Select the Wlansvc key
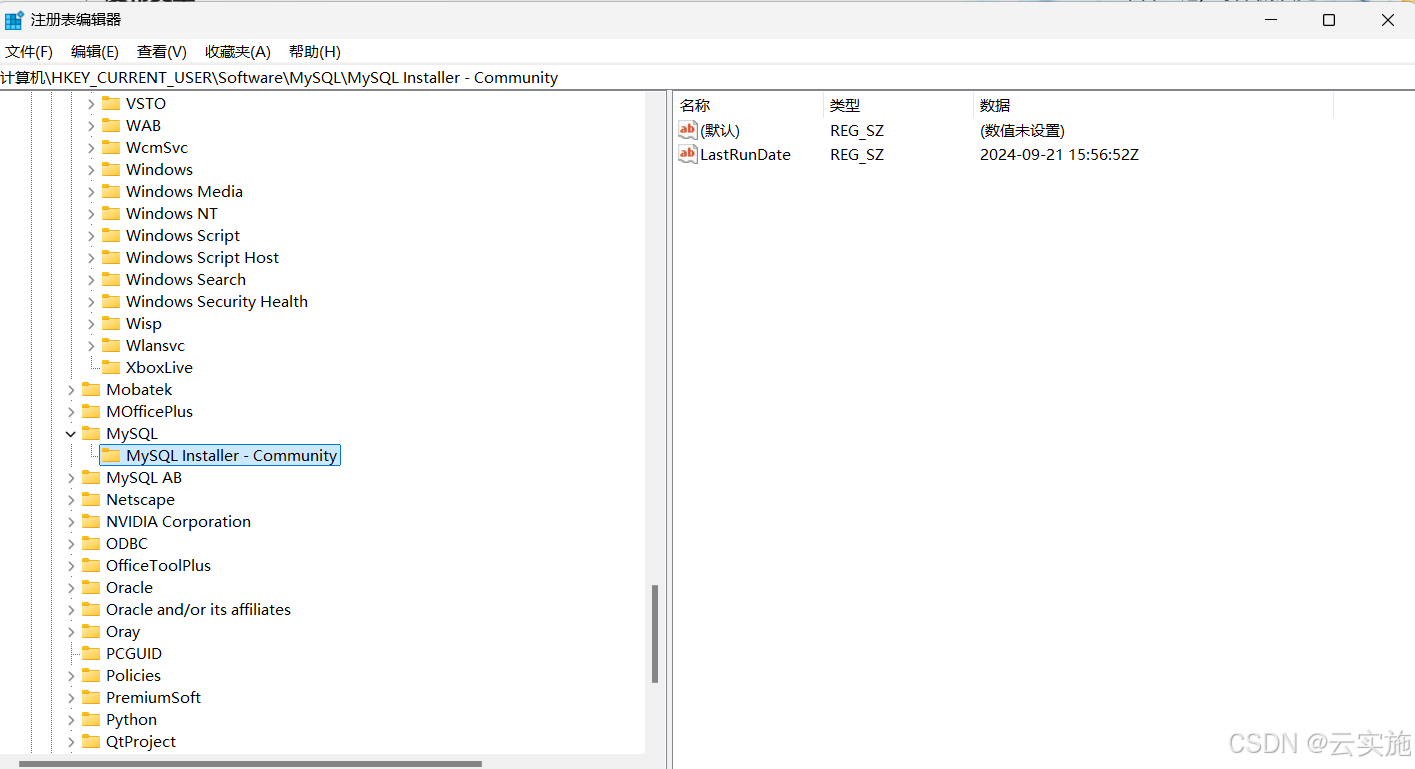Viewport: 1415px width, 769px height. point(155,346)
